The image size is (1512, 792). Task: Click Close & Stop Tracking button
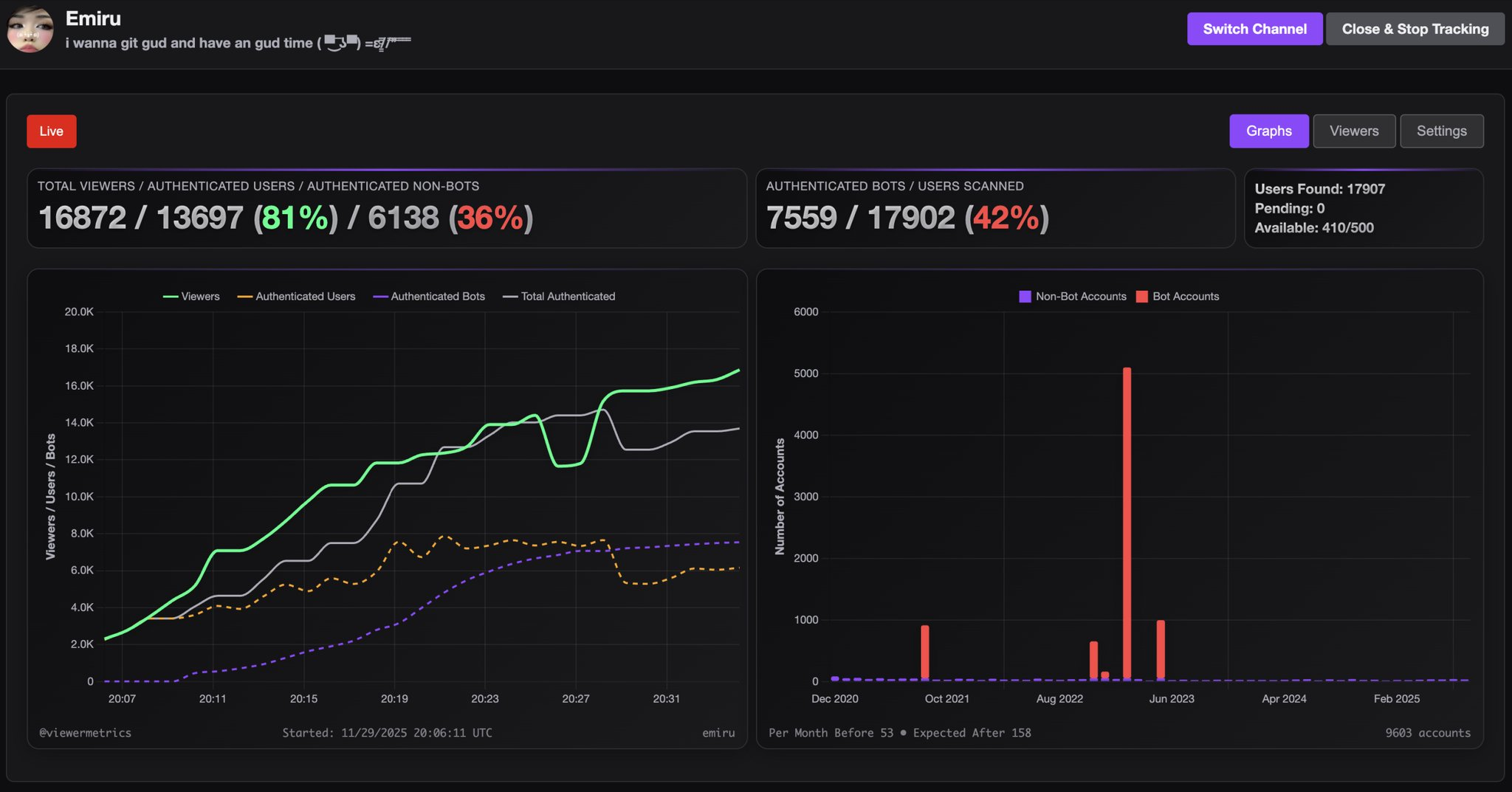[x=1415, y=29]
